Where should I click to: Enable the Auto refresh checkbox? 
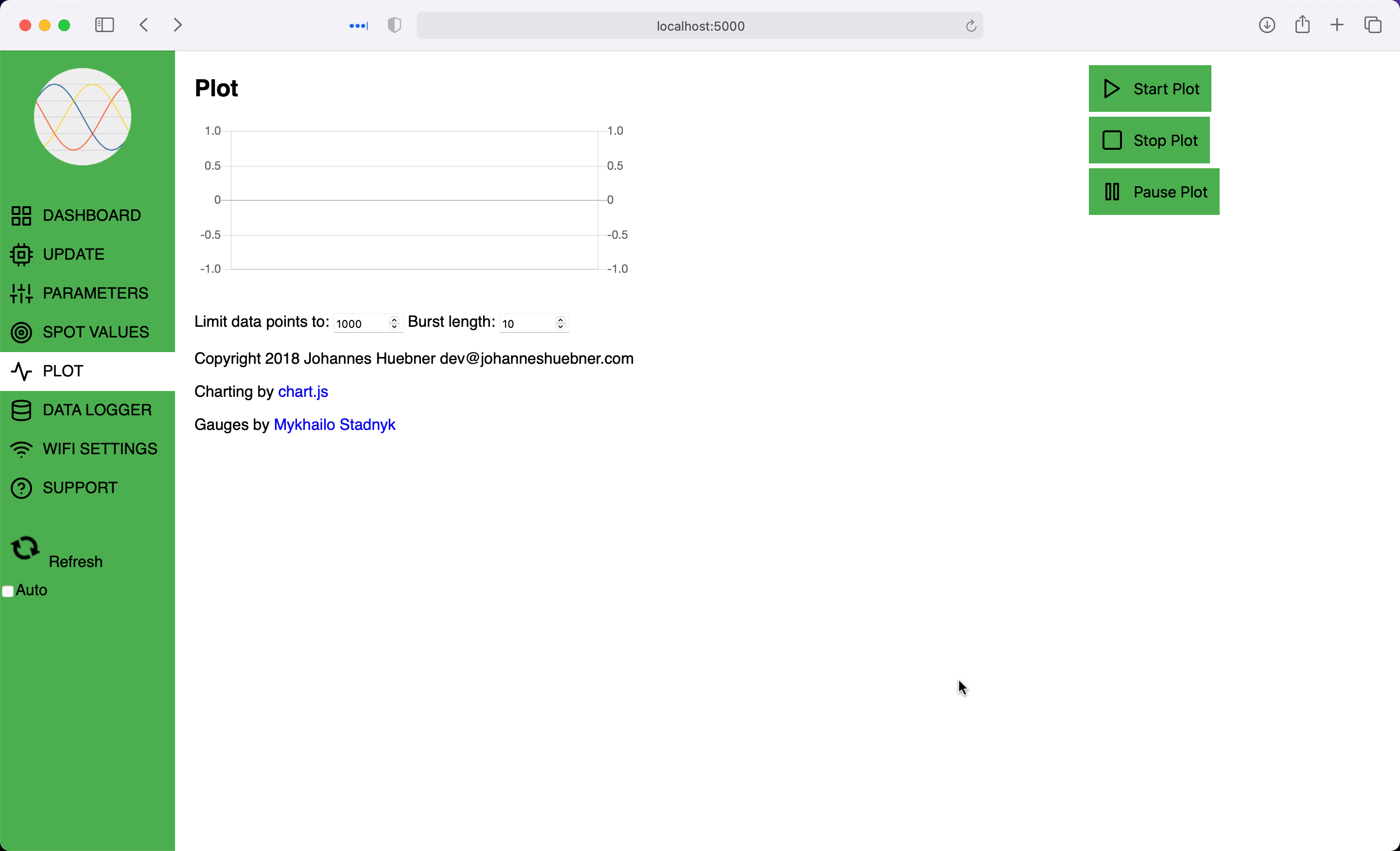coord(8,591)
